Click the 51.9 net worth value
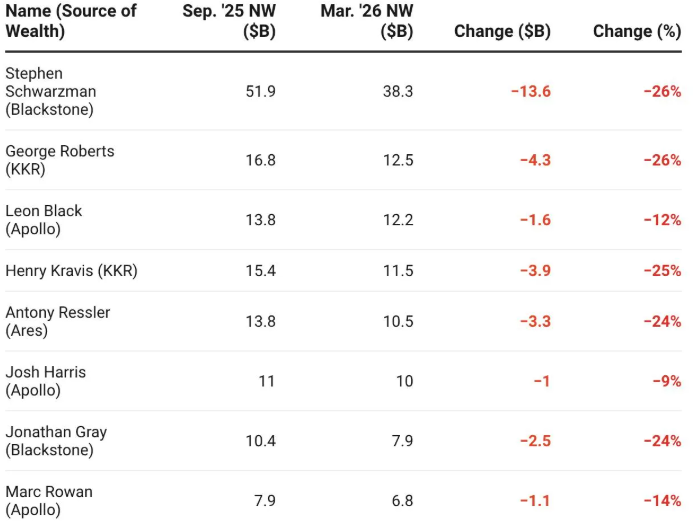This screenshot has width=700, height=527. click(x=261, y=91)
